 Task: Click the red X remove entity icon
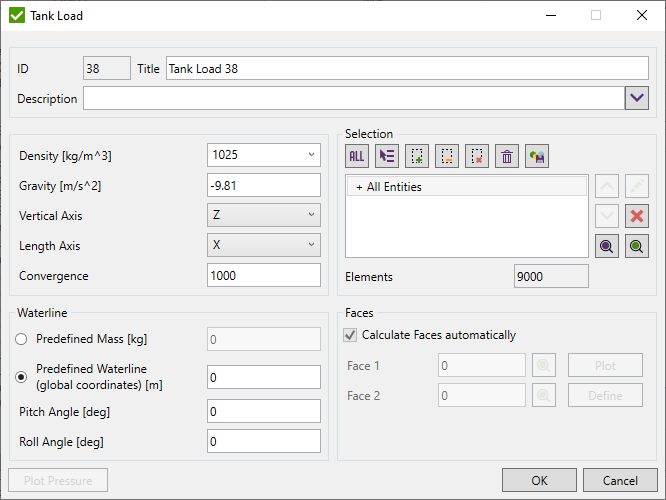pos(637,216)
